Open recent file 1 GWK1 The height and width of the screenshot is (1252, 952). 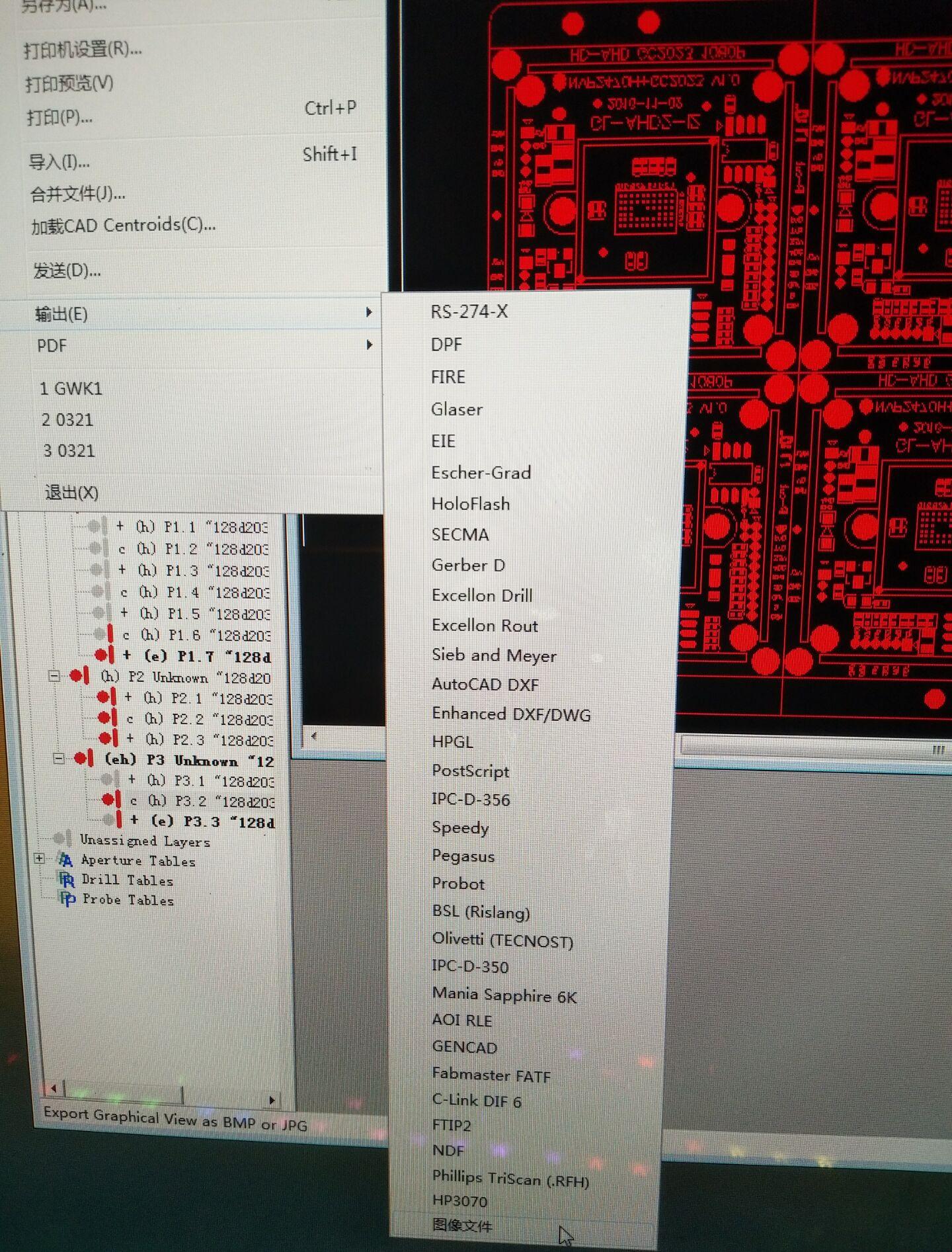click(x=71, y=388)
